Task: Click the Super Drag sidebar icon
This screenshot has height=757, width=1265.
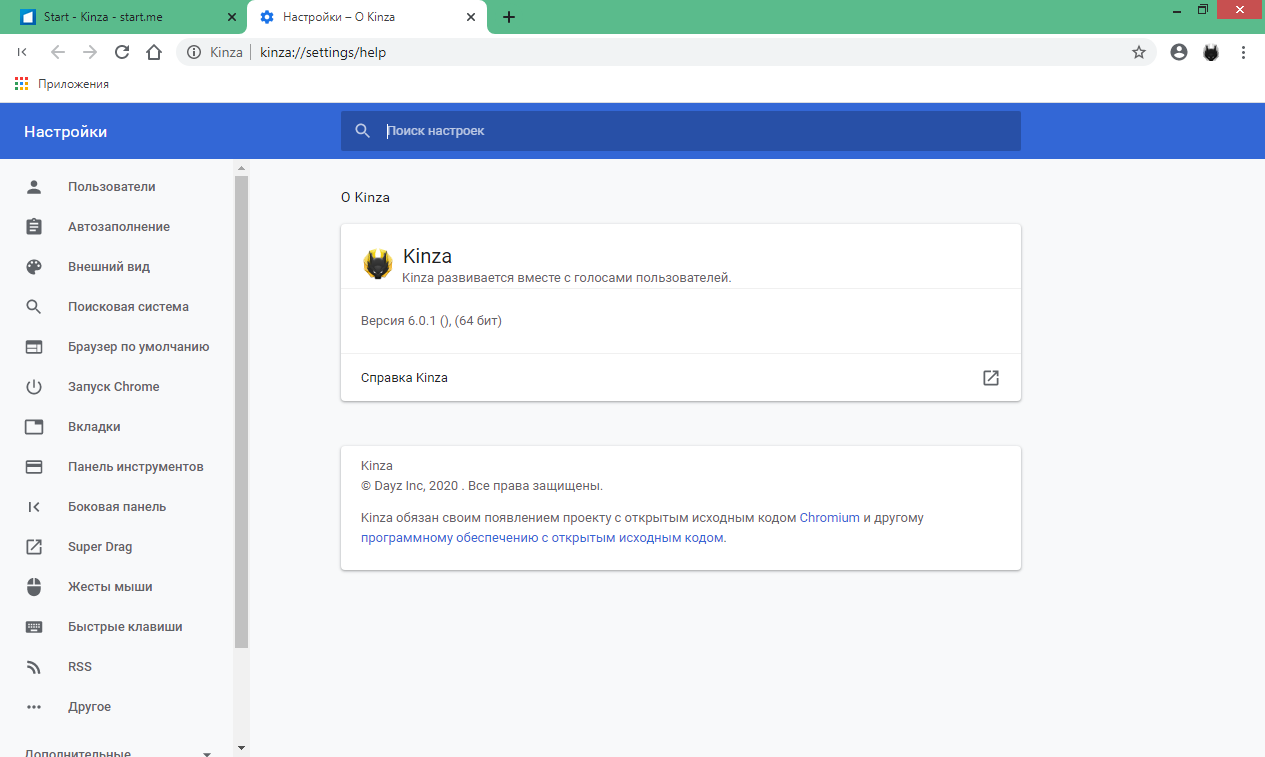Action: [34, 547]
